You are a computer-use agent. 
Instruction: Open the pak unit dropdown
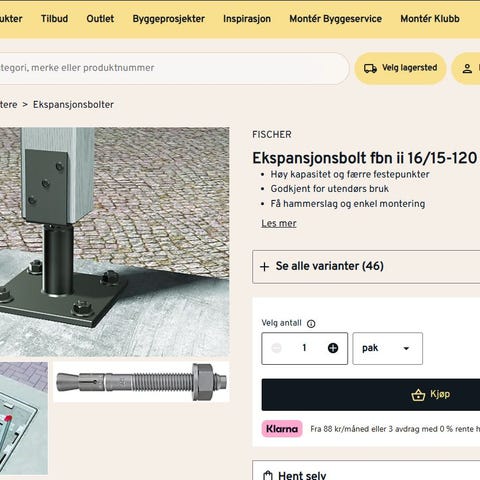click(x=388, y=348)
